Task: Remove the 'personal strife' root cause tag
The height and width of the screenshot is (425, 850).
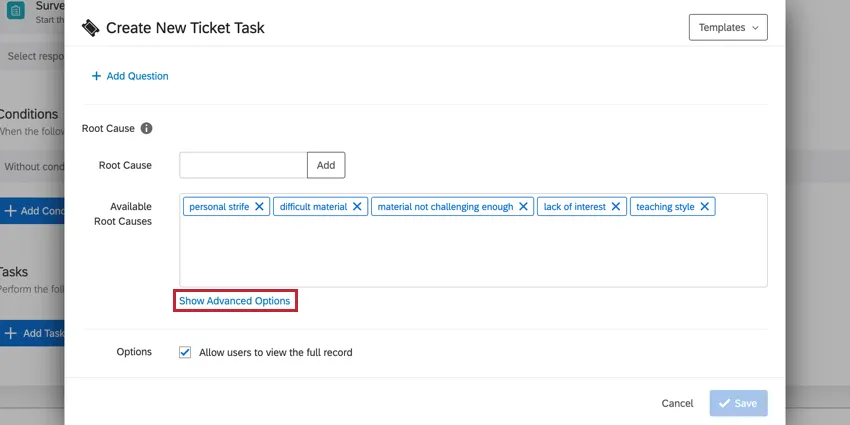Action: tap(259, 207)
